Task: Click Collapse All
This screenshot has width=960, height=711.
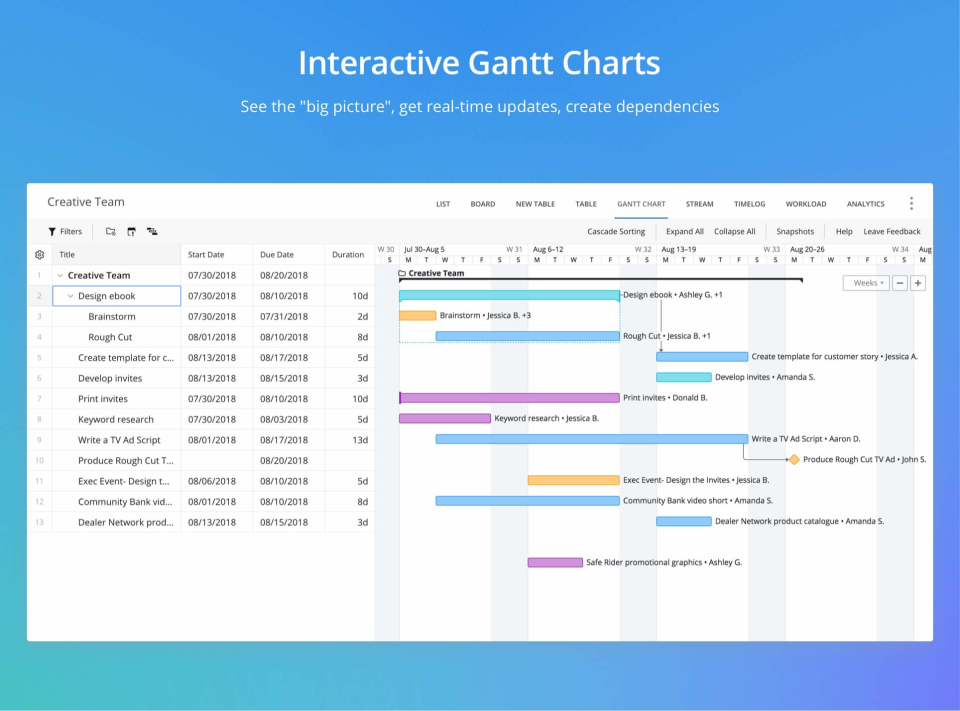Action: point(734,231)
